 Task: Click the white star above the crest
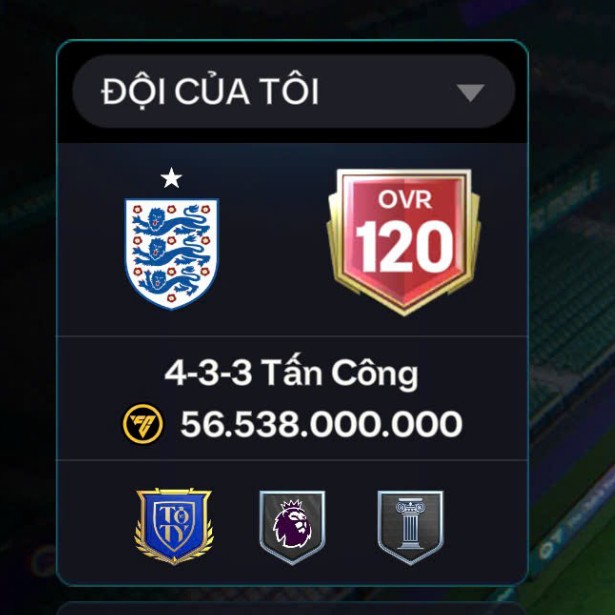click(171, 178)
